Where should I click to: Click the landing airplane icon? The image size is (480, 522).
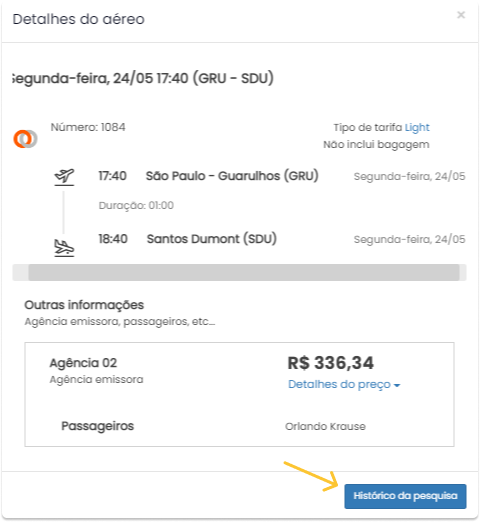[x=64, y=248]
